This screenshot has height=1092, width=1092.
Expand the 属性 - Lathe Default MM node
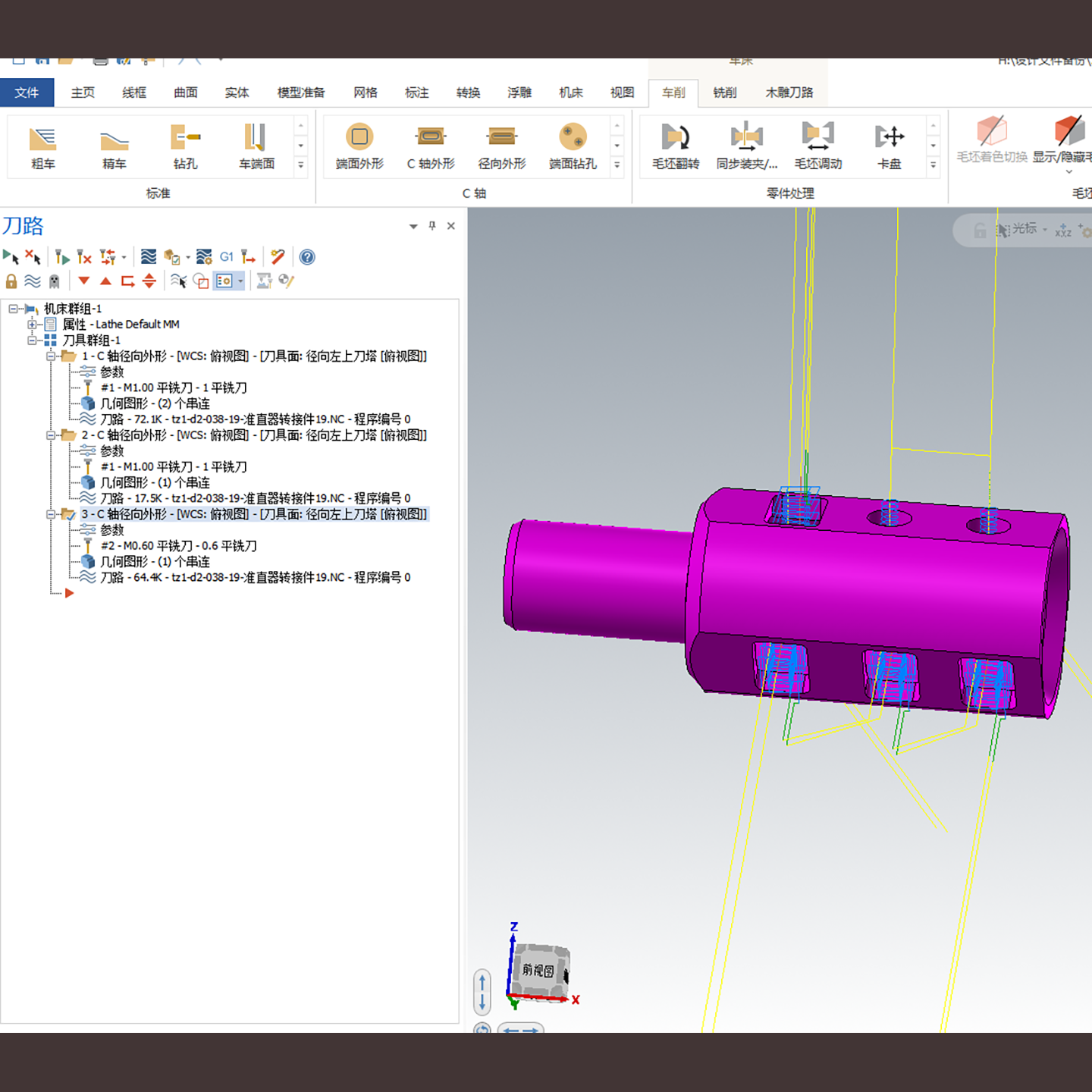[x=32, y=325]
